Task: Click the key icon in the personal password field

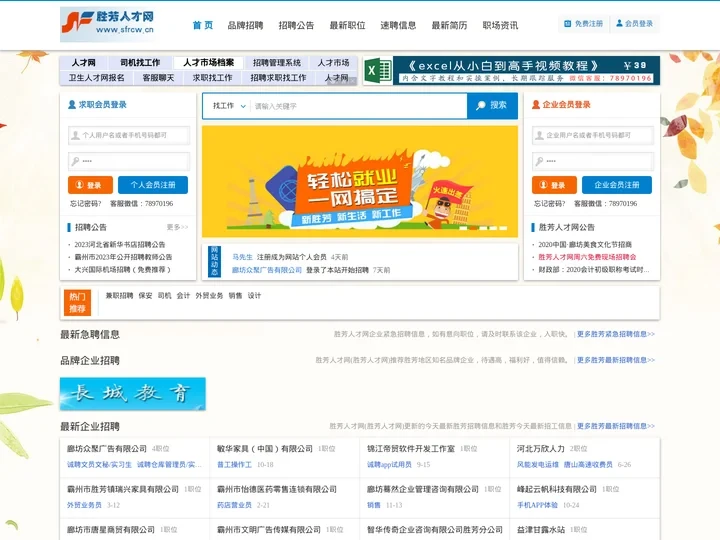Action: (75, 161)
